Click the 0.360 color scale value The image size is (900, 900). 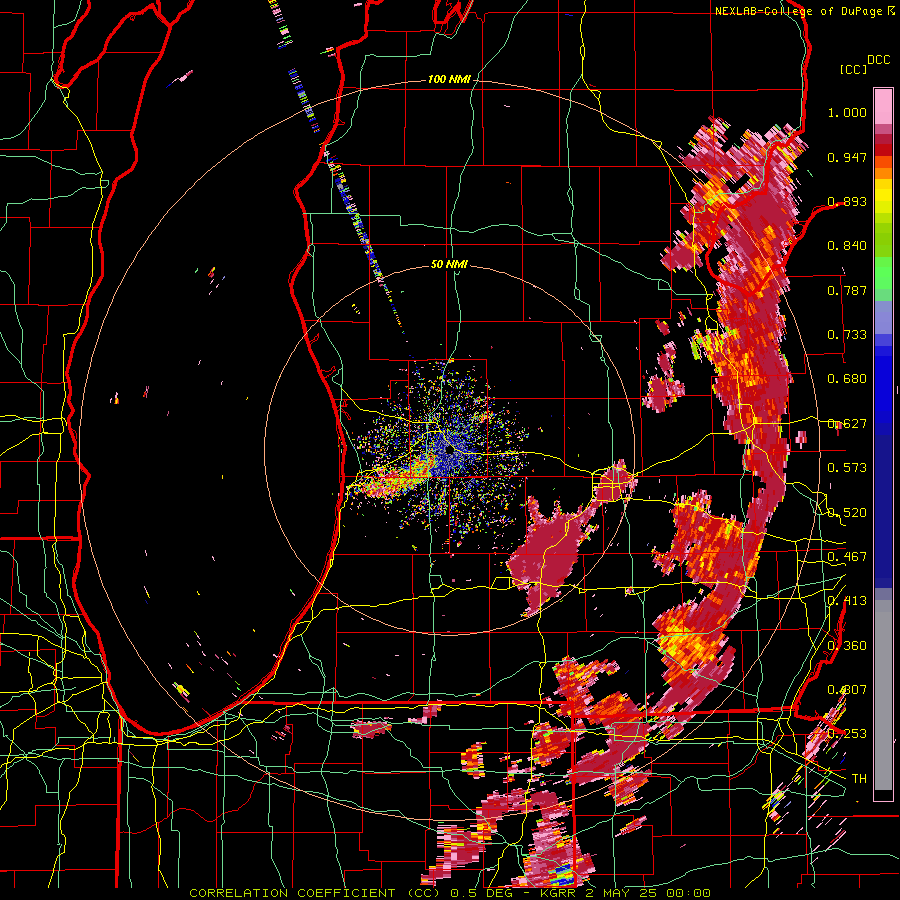pyautogui.click(x=847, y=646)
